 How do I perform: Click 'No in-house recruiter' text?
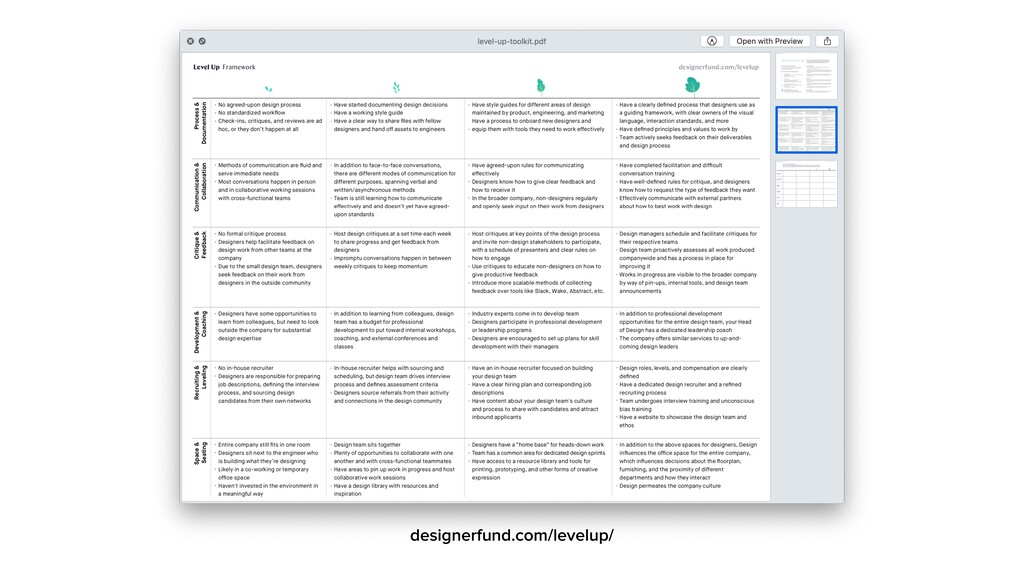pyautogui.click(x=246, y=368)
